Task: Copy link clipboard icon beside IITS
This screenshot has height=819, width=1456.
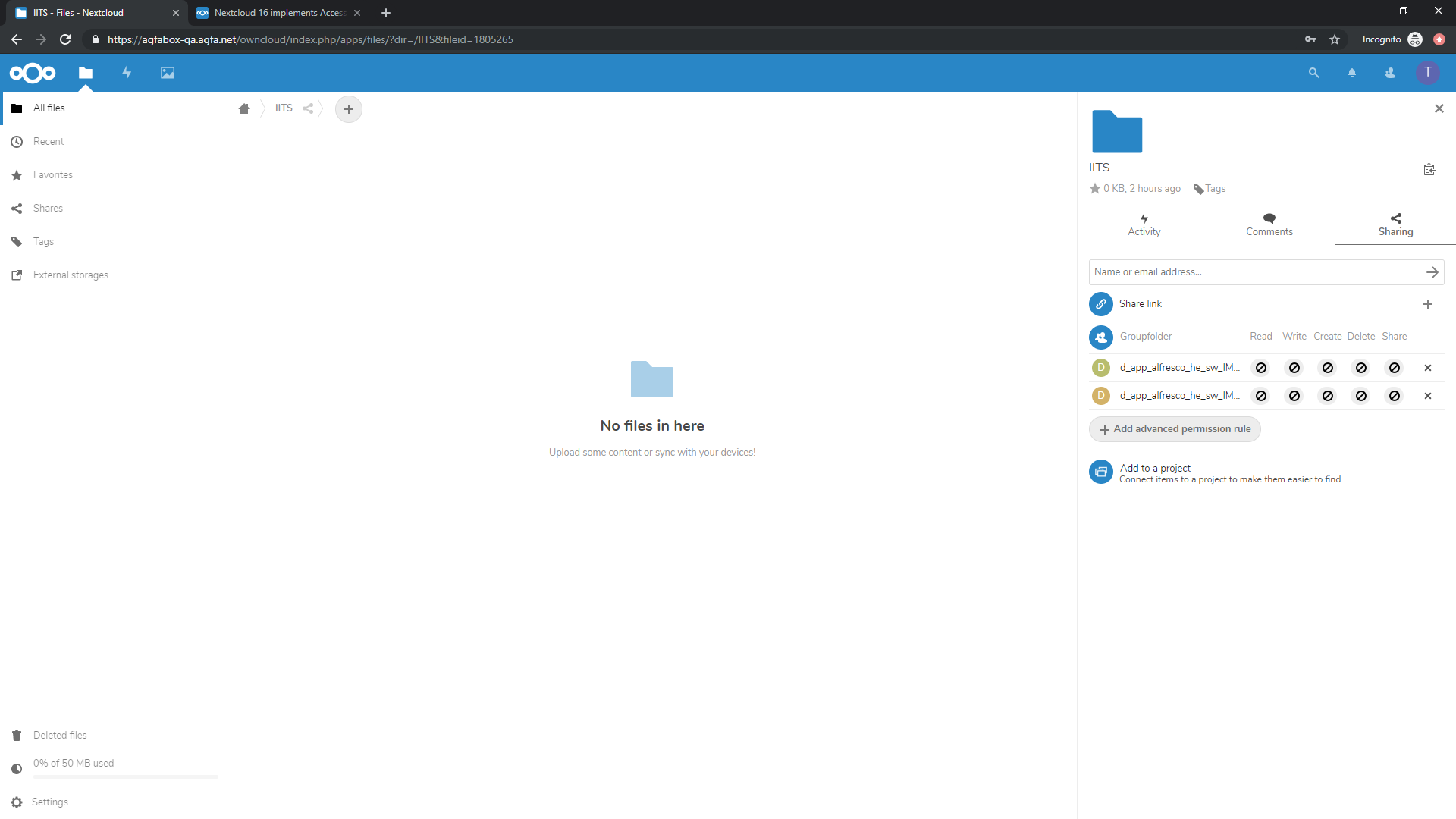Action: [x=1429, y=169]
